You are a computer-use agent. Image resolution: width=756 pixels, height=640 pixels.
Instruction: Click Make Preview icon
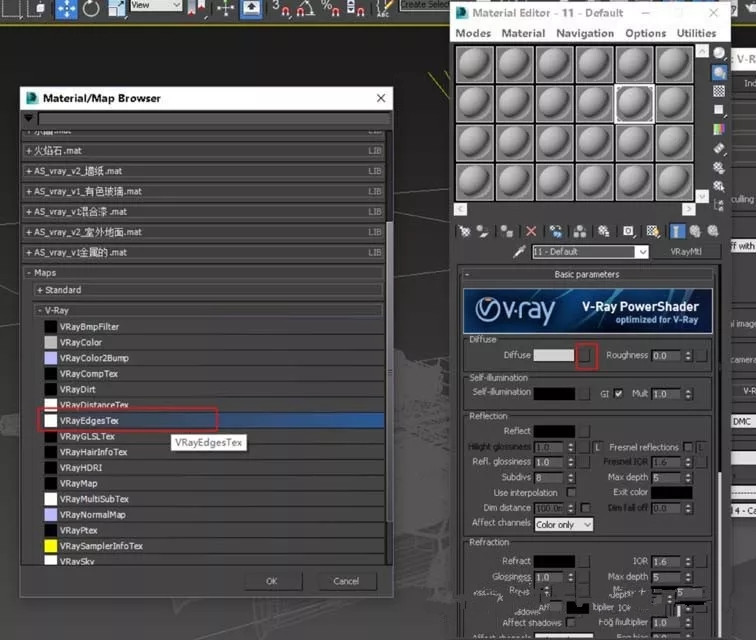[x=719, y=149]
